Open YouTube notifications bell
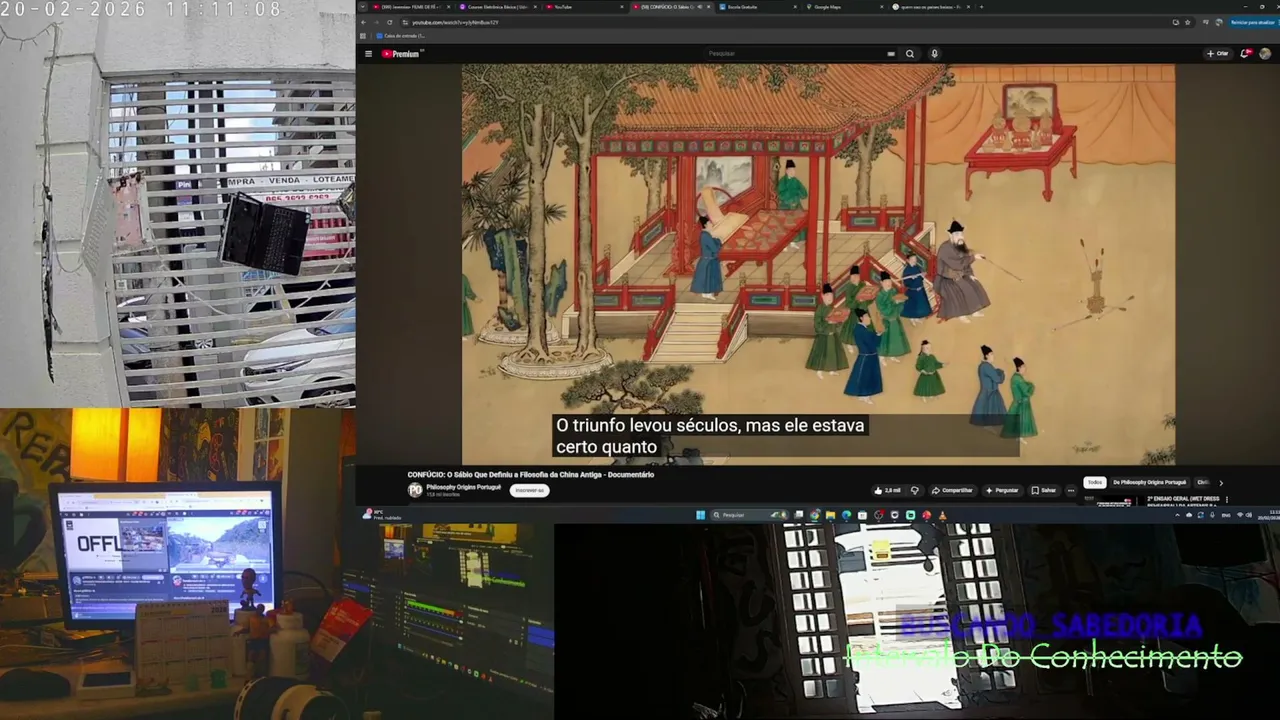Viewport: 1280px width, 720px height. pyautogui.click(x=1247, y=54)
